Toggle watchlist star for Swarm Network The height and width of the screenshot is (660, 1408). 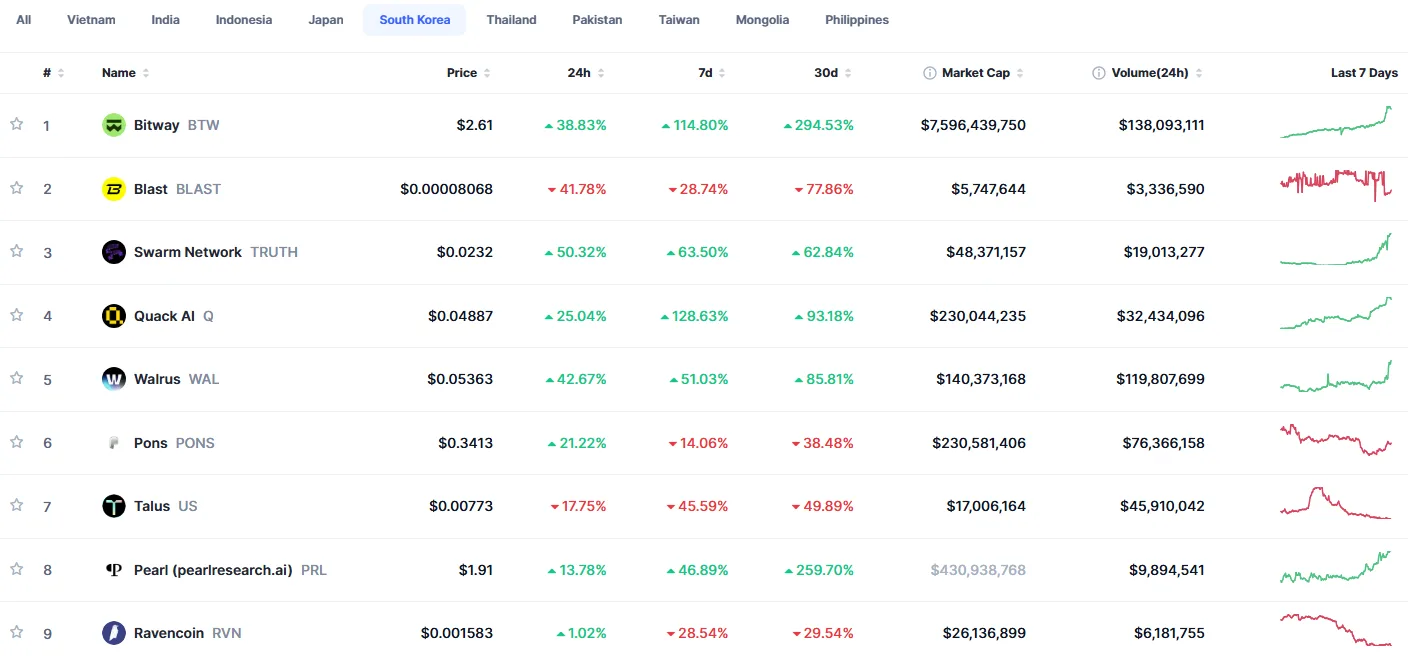(16, 251)
